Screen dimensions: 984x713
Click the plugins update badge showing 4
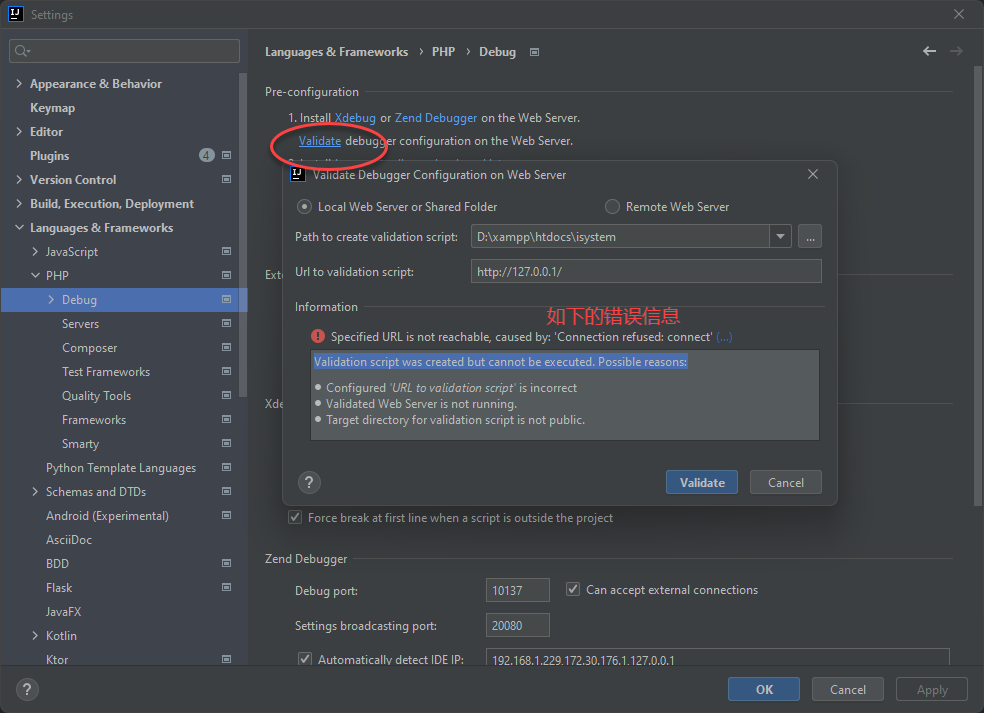tap(206, 155)
